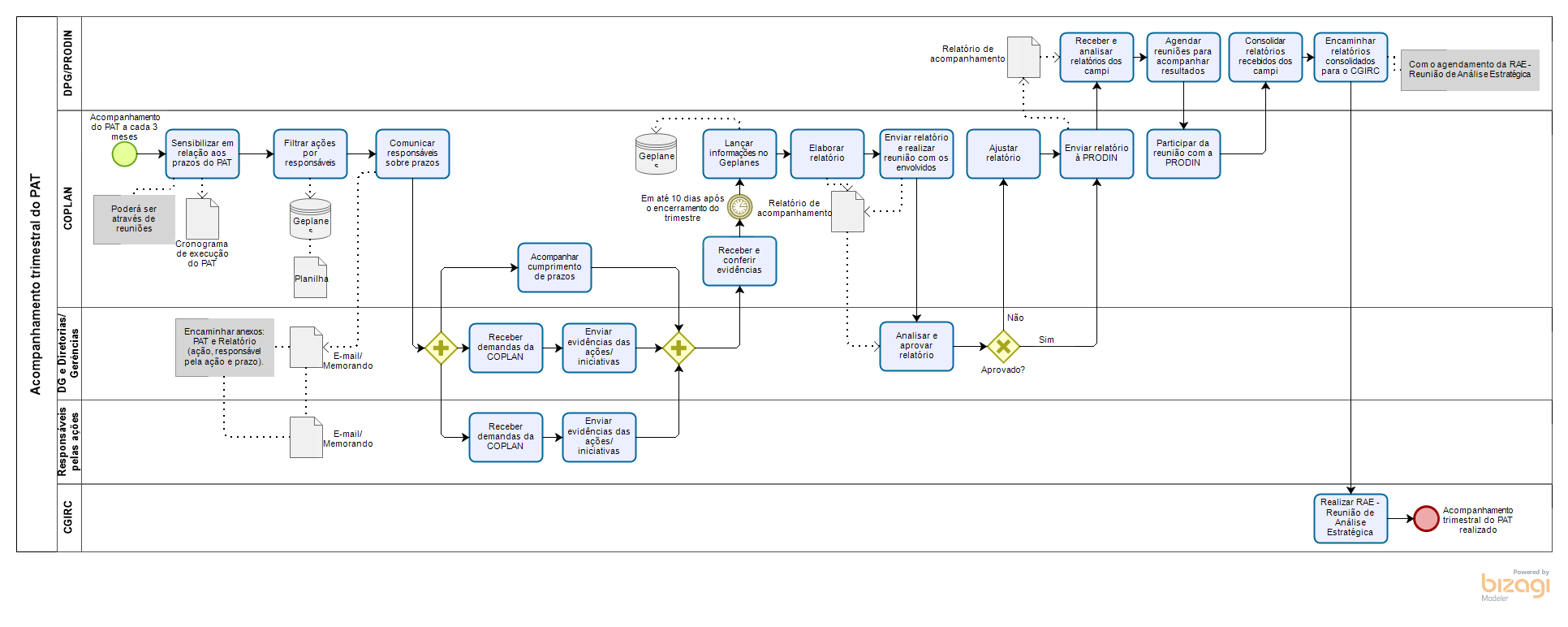Select the 'Aprovado?' exclusive gateway diamond

1003,347
